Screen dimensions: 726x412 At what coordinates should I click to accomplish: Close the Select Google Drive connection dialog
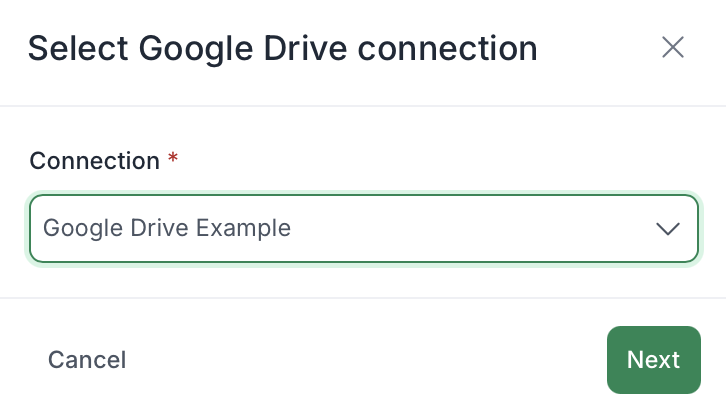tap(673, 47)
